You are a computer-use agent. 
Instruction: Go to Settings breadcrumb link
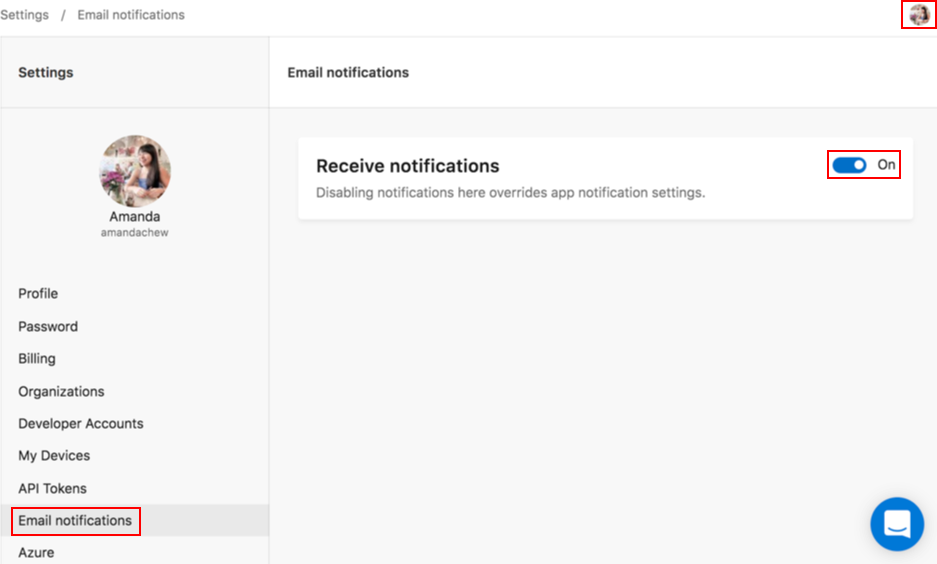tap(25, 15)
